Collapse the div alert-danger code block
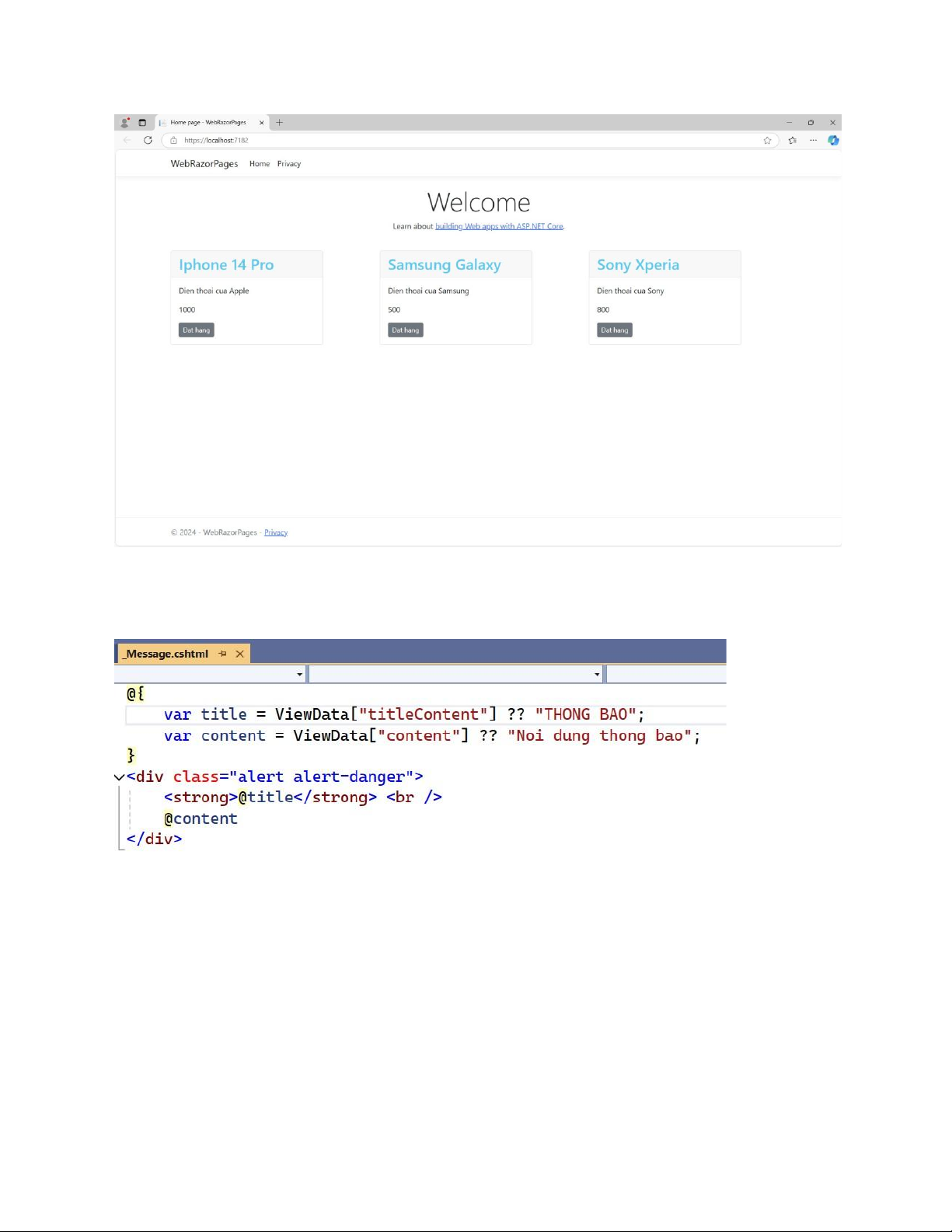This screenshot has width=952, height=1232. click(119, 777)
